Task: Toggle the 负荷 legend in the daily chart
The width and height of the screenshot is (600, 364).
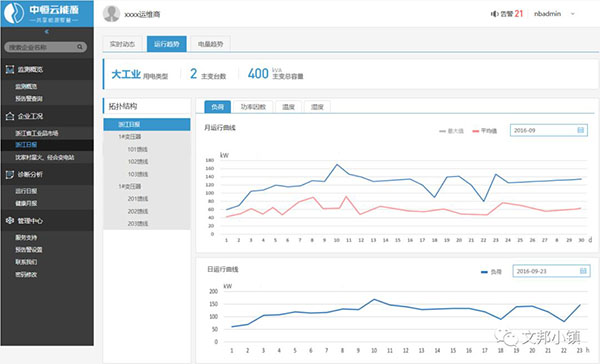Action: 491,272
